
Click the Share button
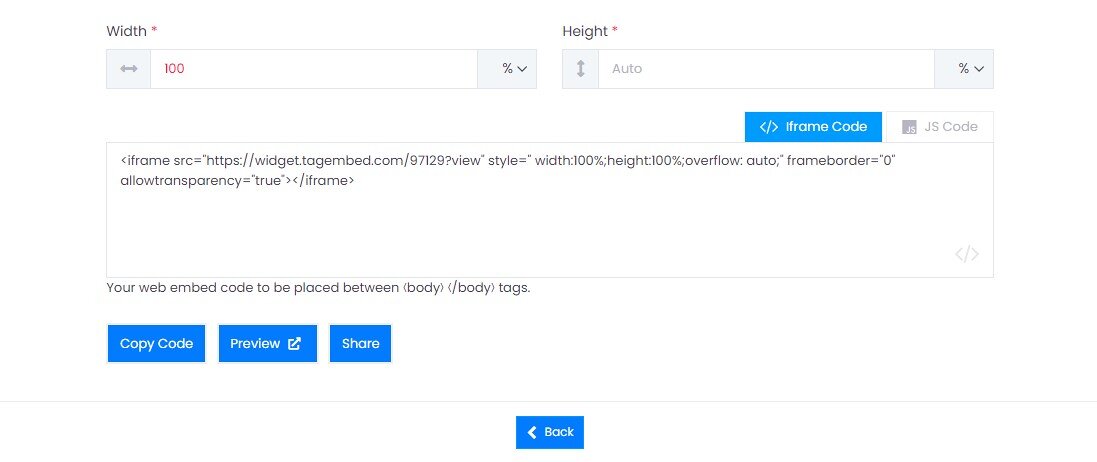360,344
